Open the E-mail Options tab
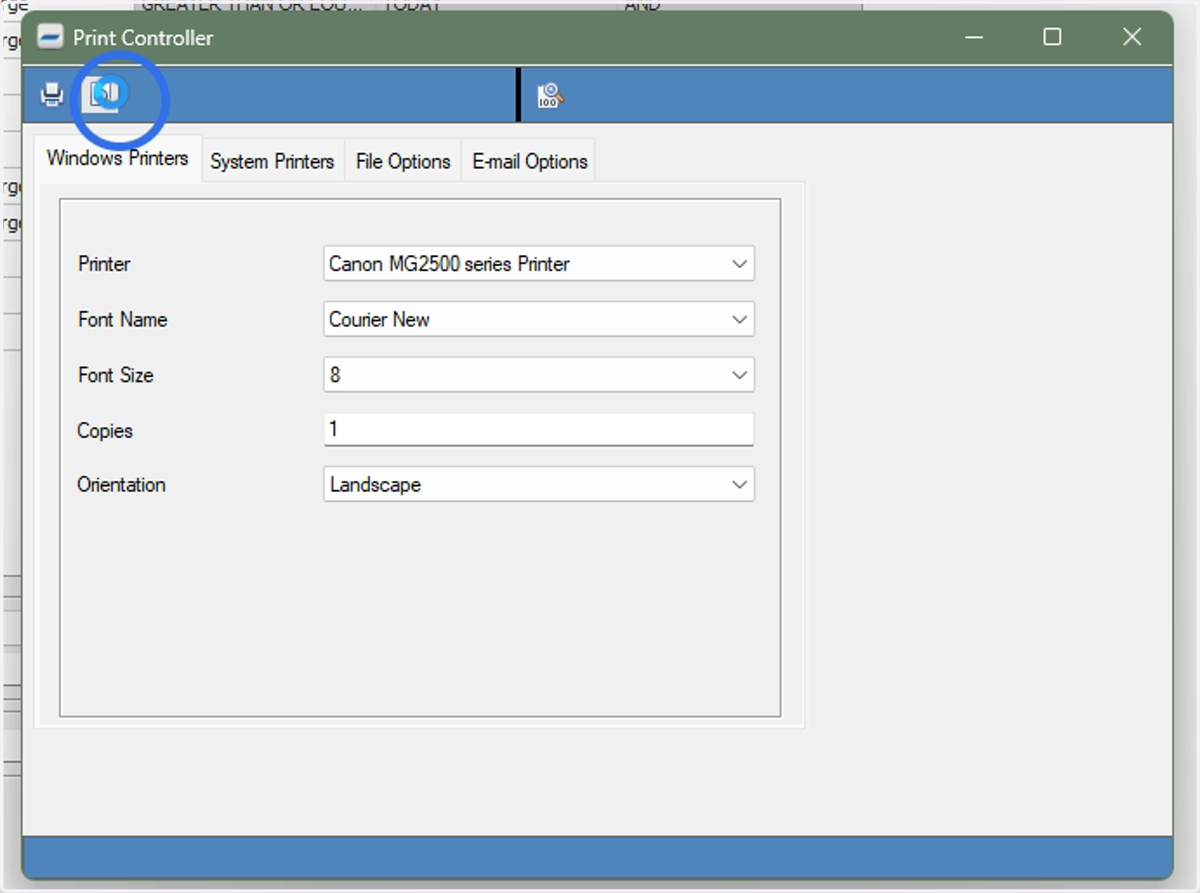Viewport: 1200px width, 893px height. click(530, 161)
